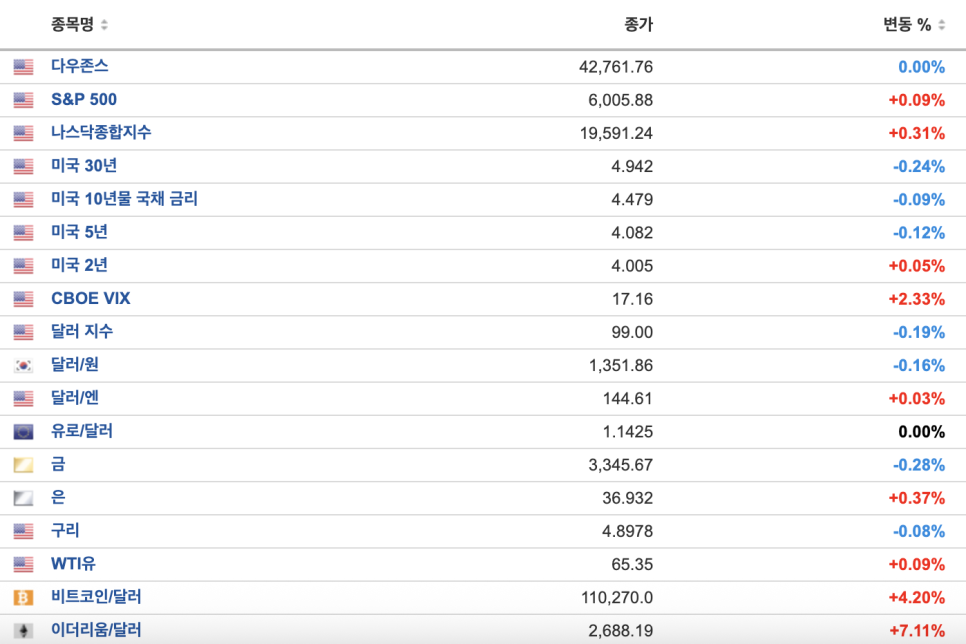The image size is (966, 644).
Task: Select the -0.28% change value
Action: click(x=919, y=465)
